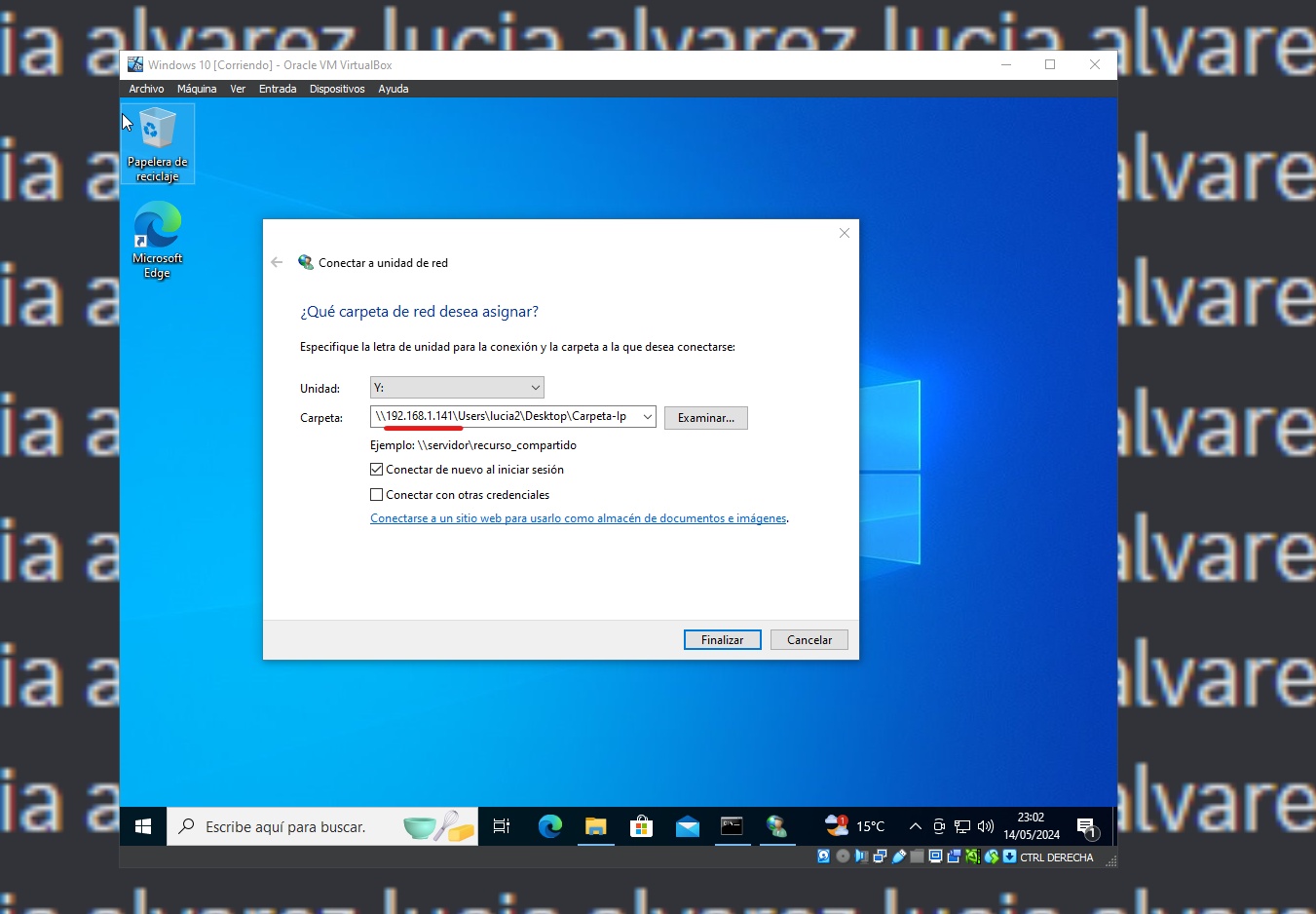Click the Finalizar button

coord(722,639)
